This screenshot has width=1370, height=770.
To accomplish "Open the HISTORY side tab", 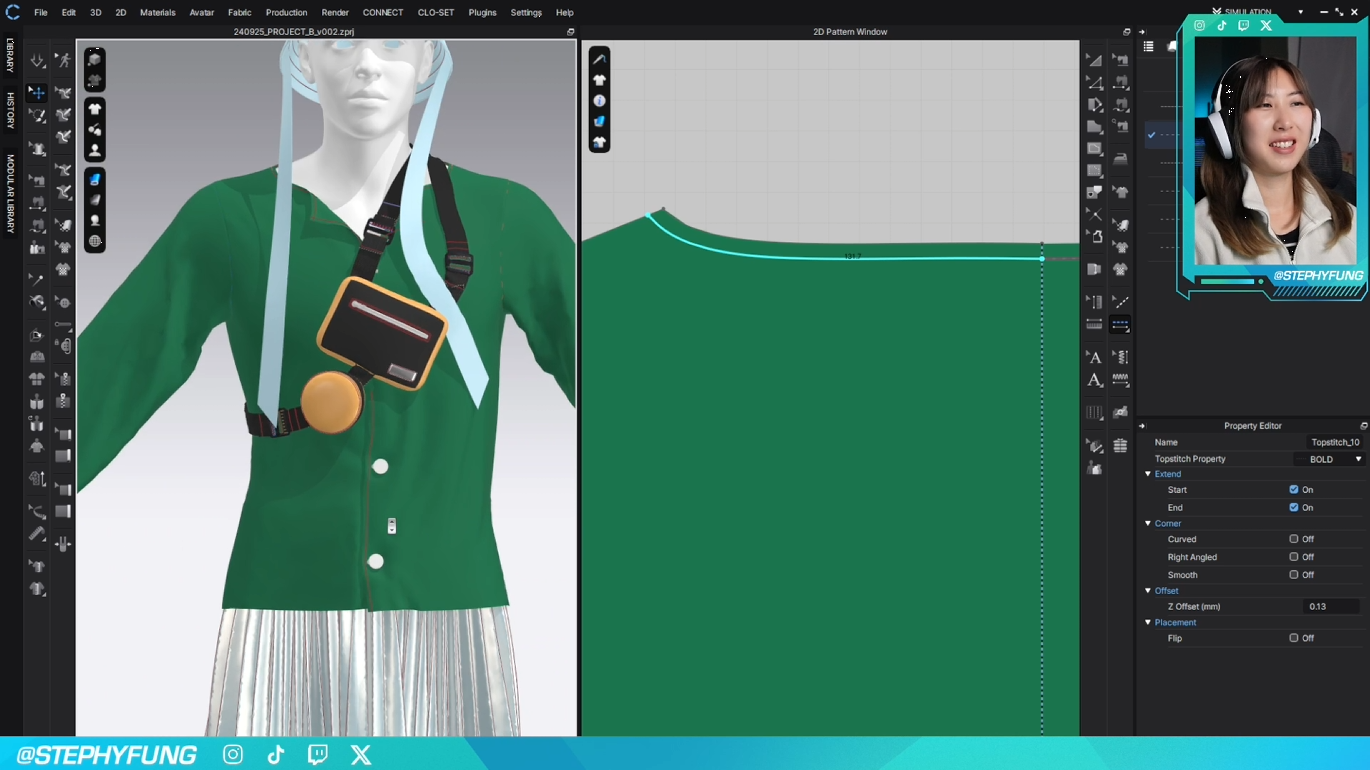I will point(10,110).
